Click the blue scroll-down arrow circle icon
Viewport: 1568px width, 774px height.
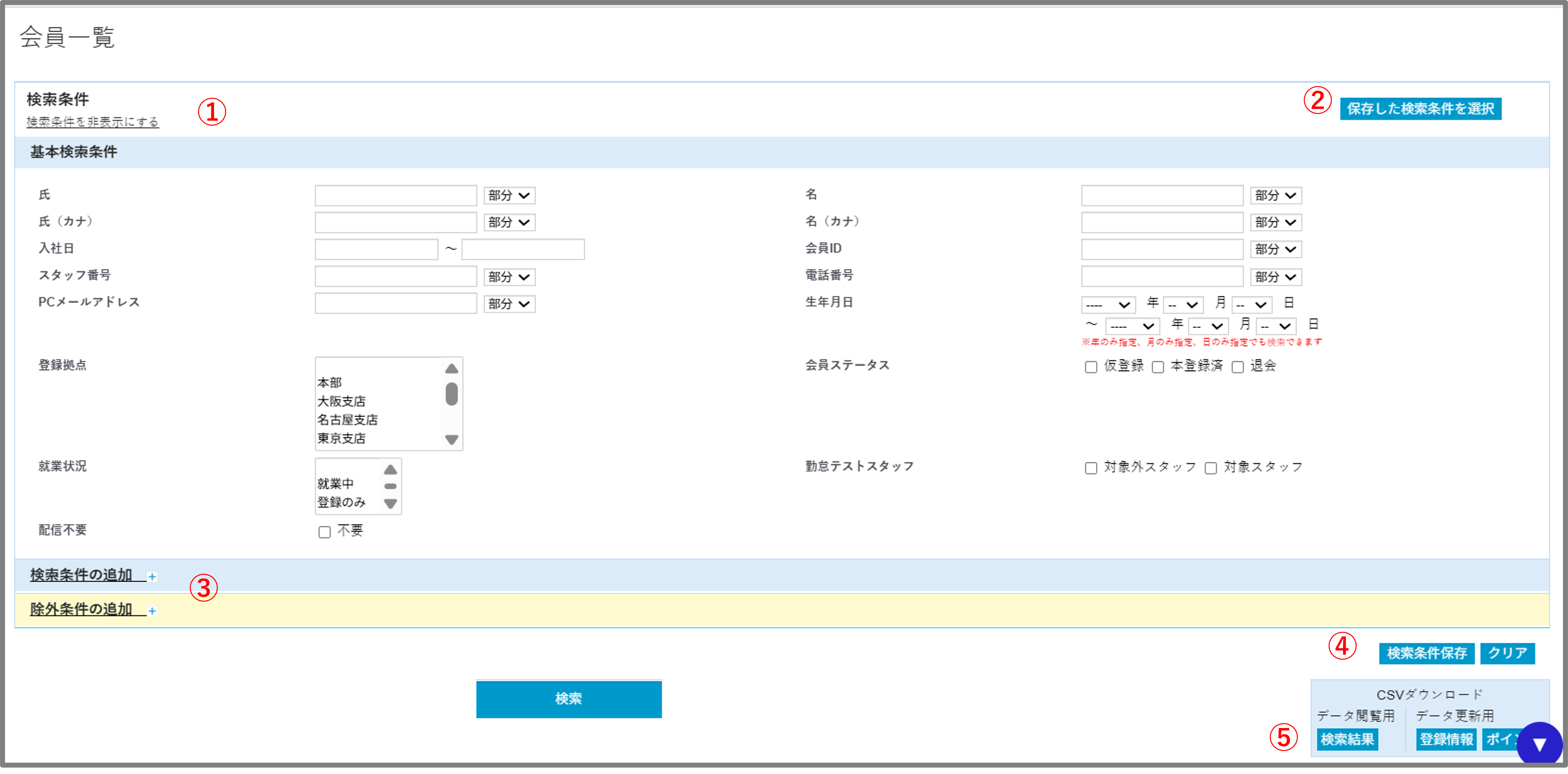(1539, 744)
